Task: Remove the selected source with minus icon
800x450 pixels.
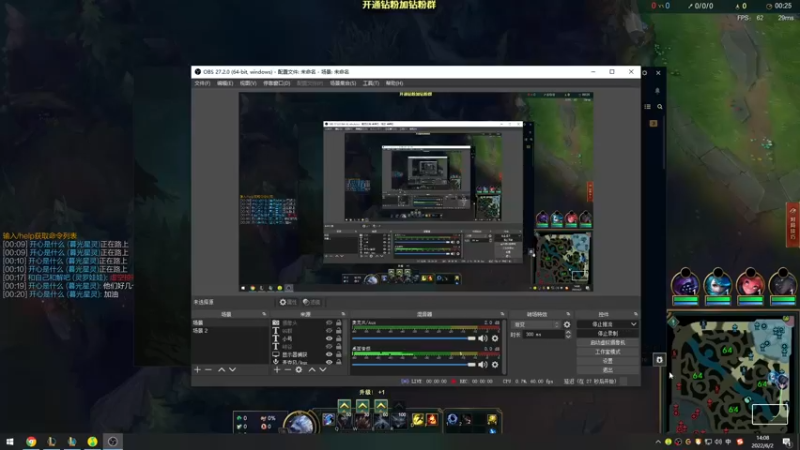Action: click(x=288, y=369)
